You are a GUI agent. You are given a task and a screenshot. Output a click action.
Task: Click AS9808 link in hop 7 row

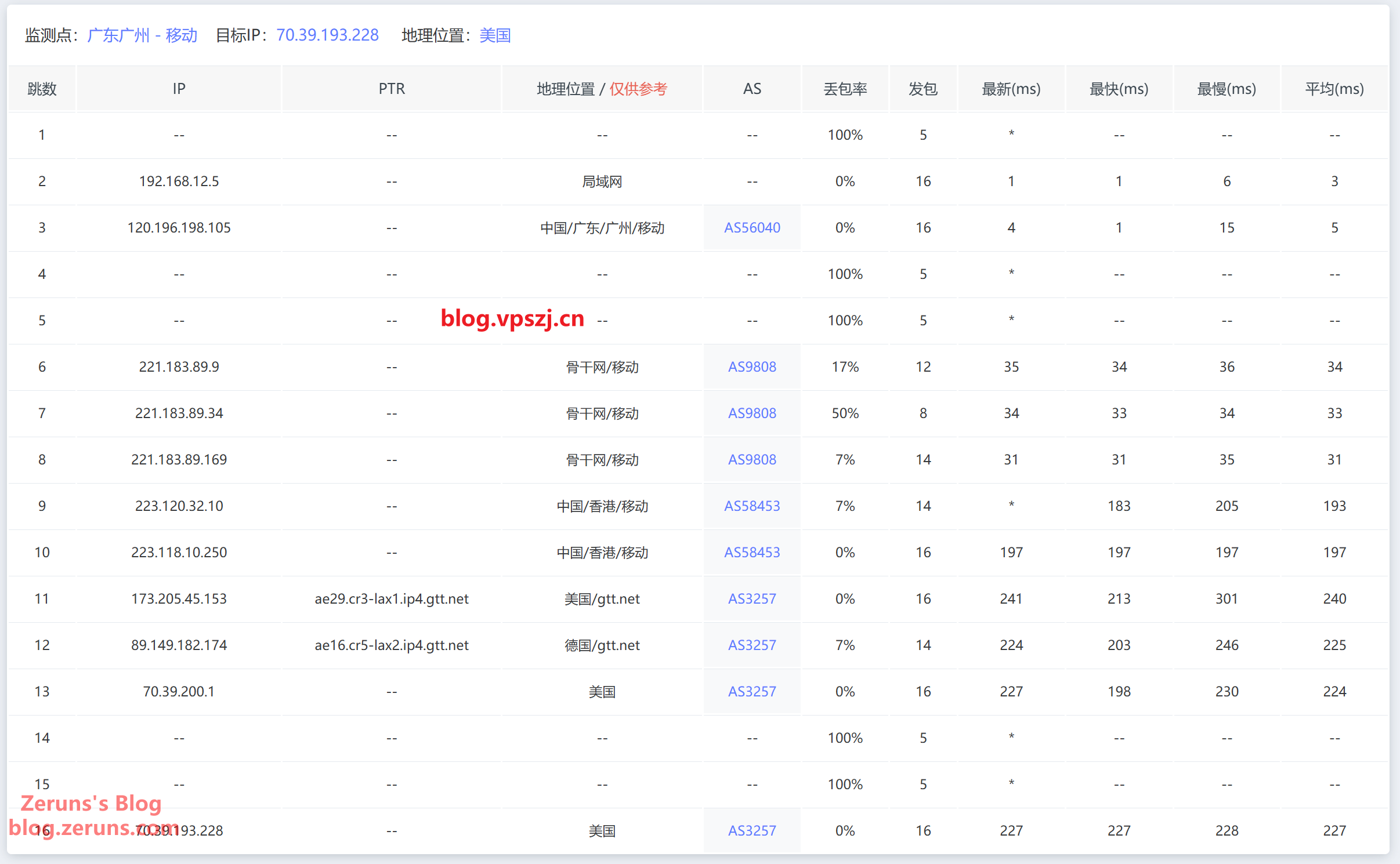pyautogui.click(x=751, y=413)
